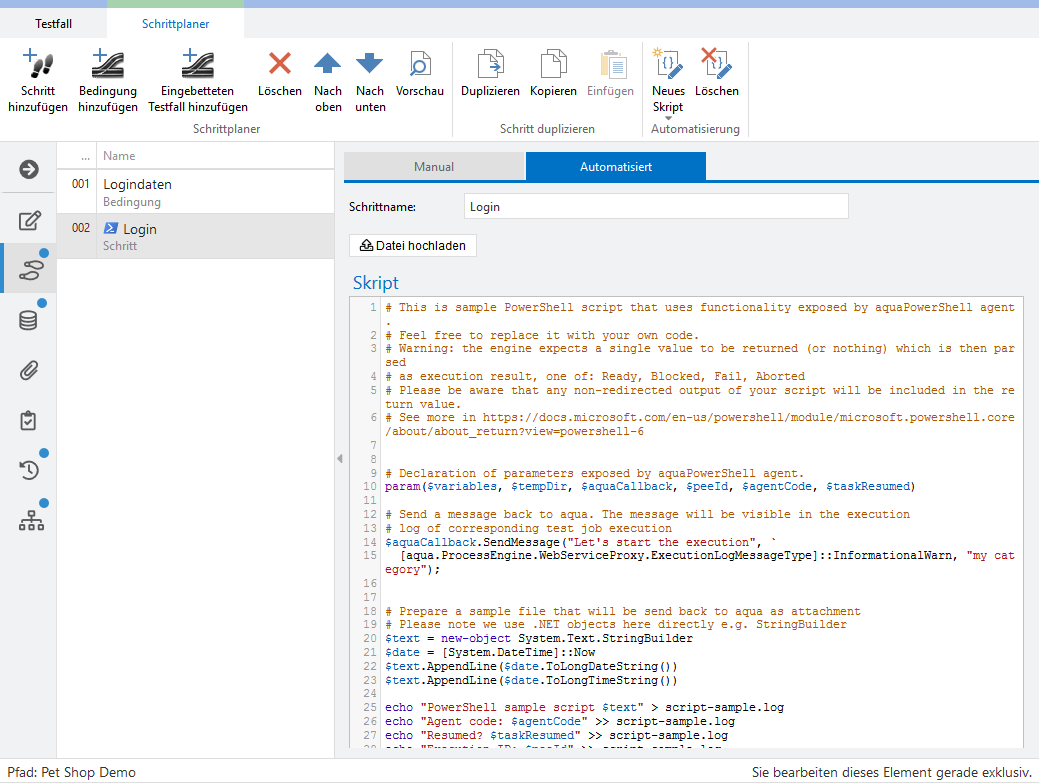Click the Datei hochladen button
This screenshot has height=784, width=1039.
click(x=413, y=245)
